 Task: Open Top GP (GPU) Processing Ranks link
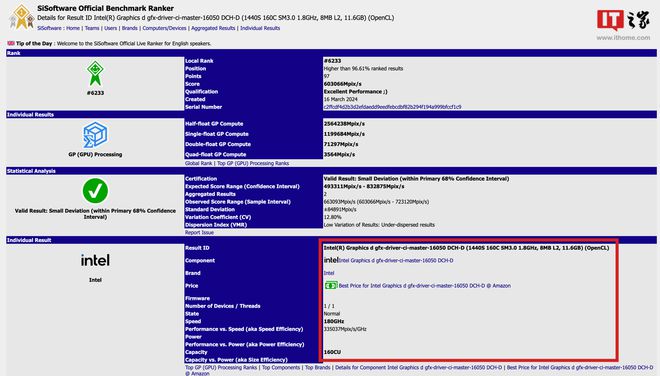click(x=253, y=163)
